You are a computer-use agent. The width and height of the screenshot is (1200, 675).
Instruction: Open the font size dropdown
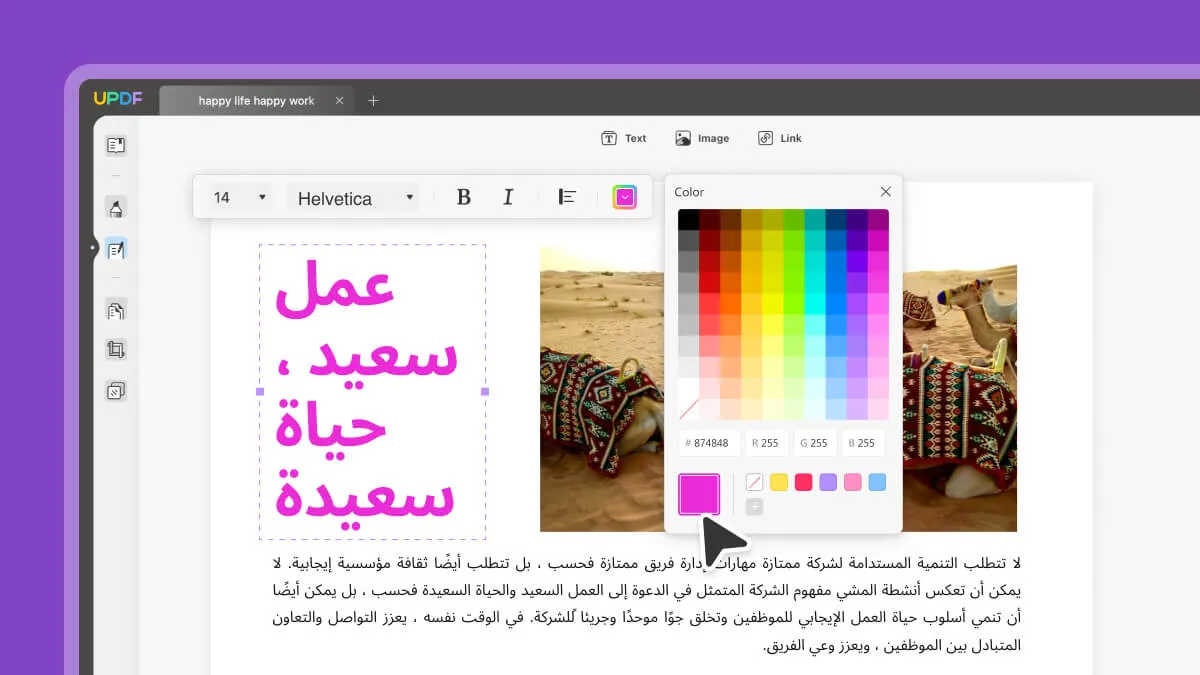click(x=236, y=196)
